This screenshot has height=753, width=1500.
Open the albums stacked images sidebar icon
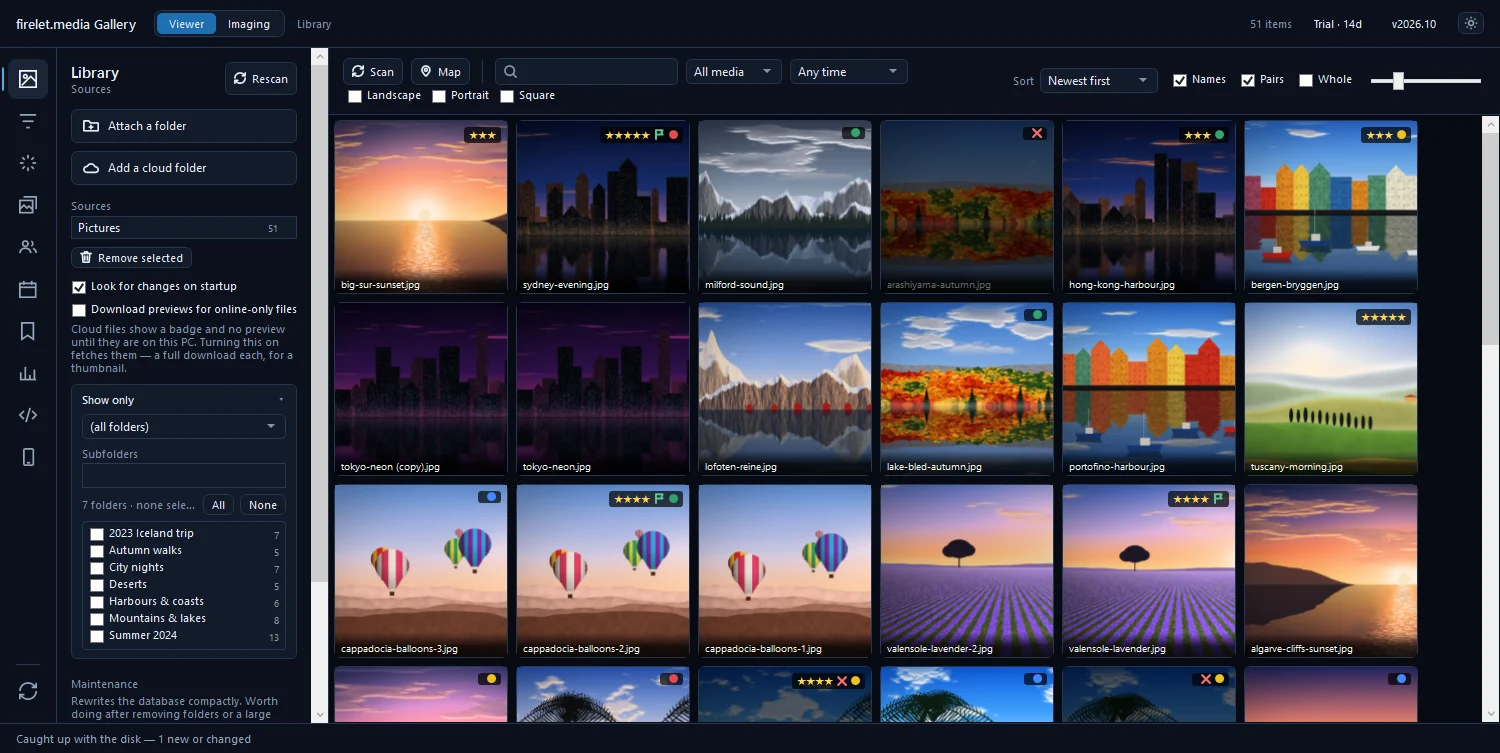28,205
